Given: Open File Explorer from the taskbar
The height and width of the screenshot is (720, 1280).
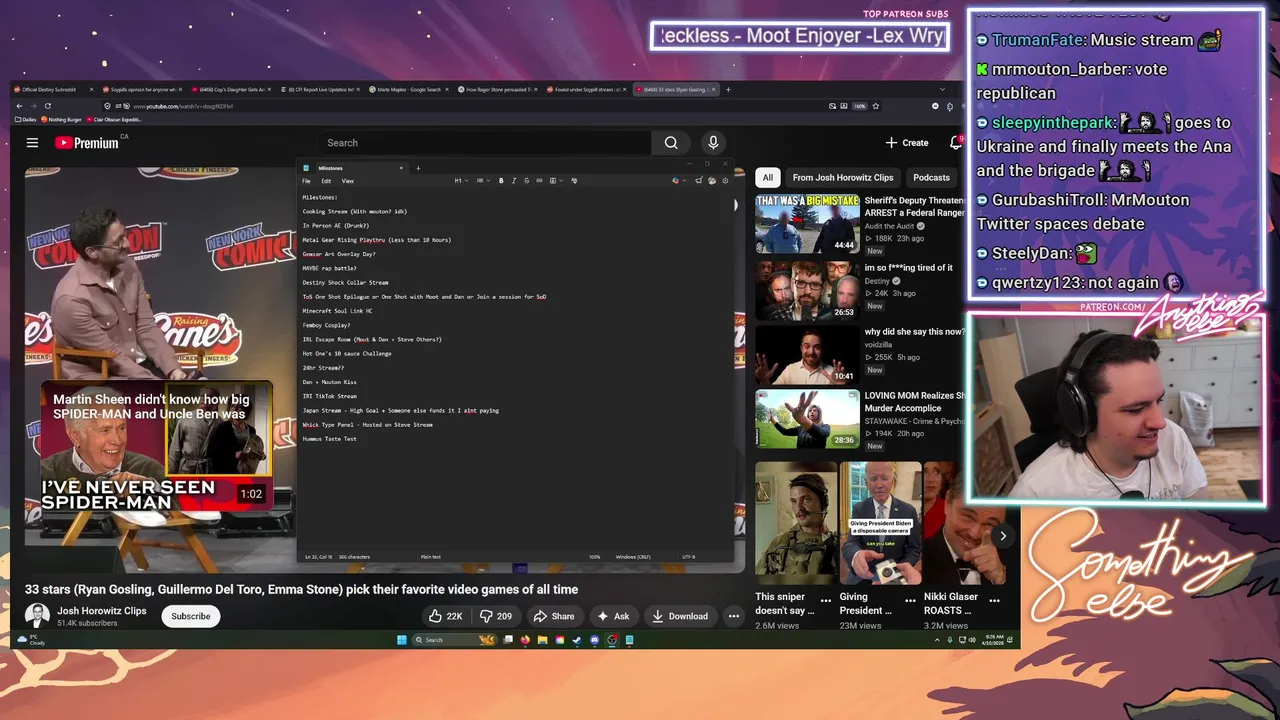Looking at the screenshot, I should click(x=542, y=640).
